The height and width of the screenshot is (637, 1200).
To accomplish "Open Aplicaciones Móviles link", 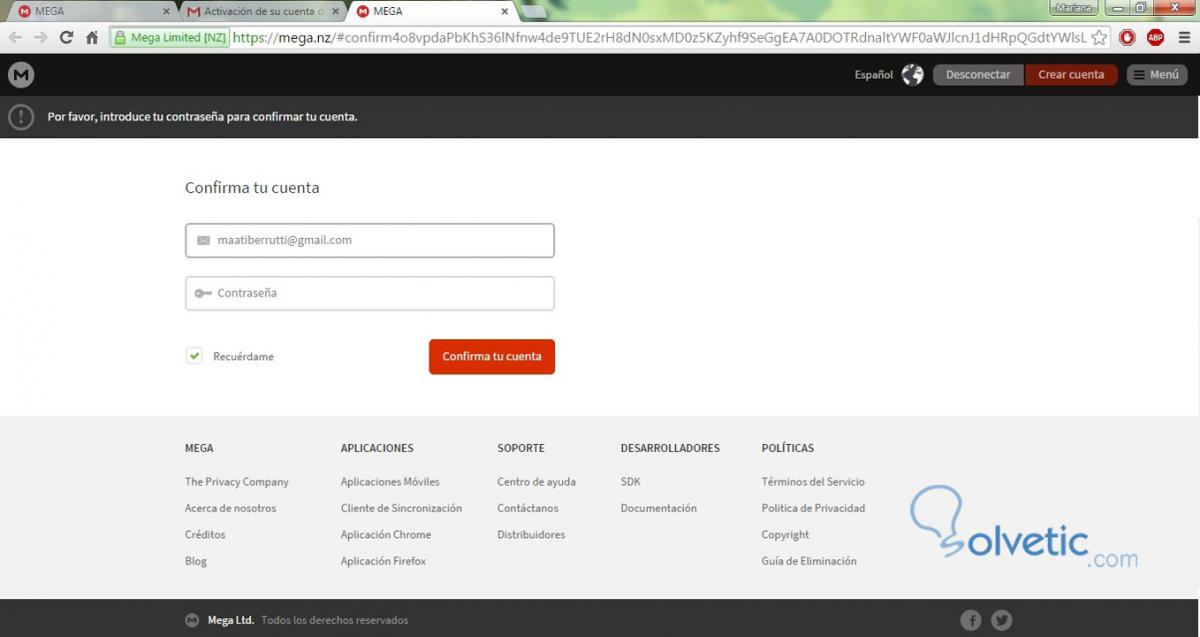I will point(390,482).
